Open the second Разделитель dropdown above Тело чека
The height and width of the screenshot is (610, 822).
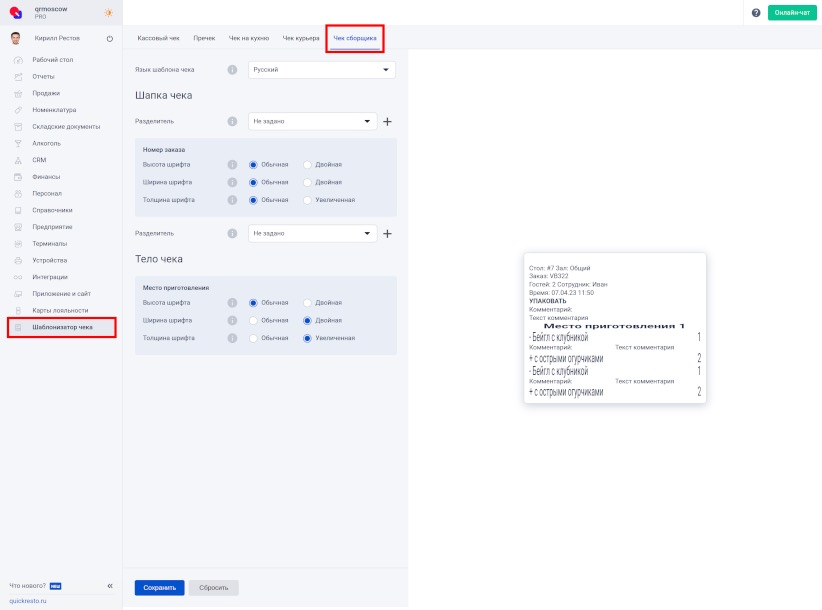coord(312,233)
